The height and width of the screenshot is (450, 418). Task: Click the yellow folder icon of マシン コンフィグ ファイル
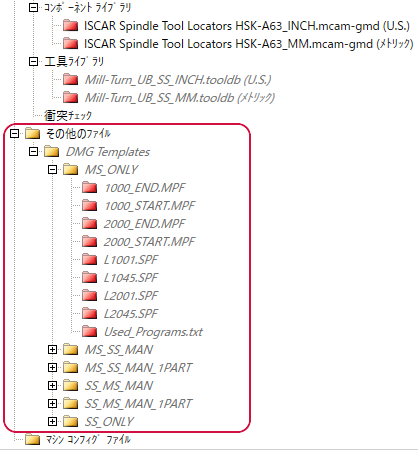tap(32, 440)
